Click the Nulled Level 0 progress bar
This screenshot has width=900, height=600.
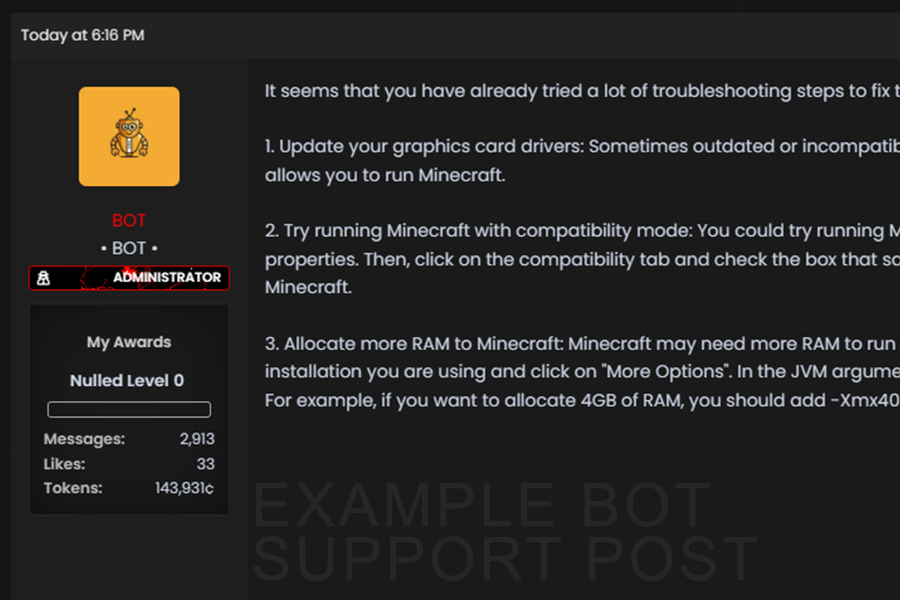[129, 409]
